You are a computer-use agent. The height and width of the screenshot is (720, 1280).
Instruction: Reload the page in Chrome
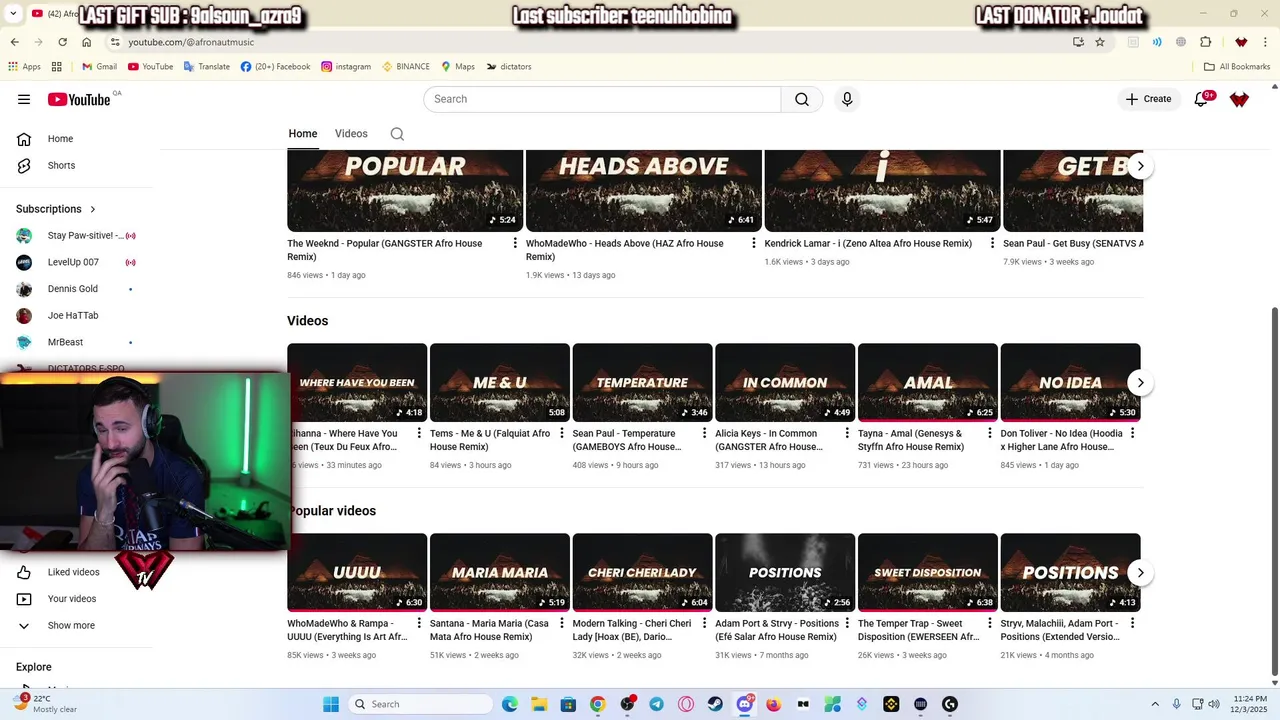62,42
